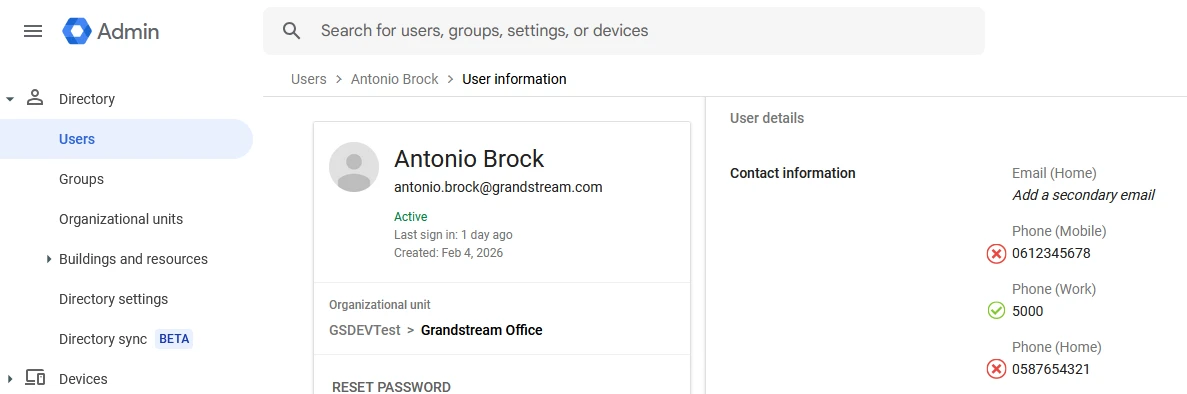Click the Phone (Mobile) label
This screenshot has height=394, width=1187.
tap(1059, 231)
